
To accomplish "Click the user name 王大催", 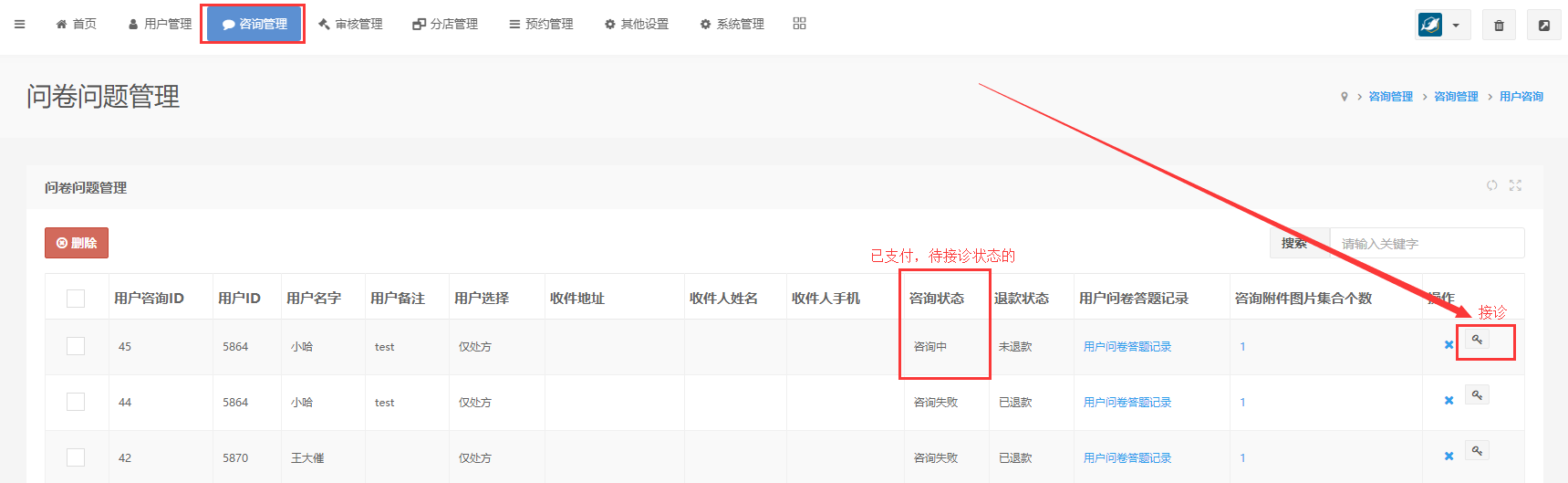I will [x=307, y=458].
